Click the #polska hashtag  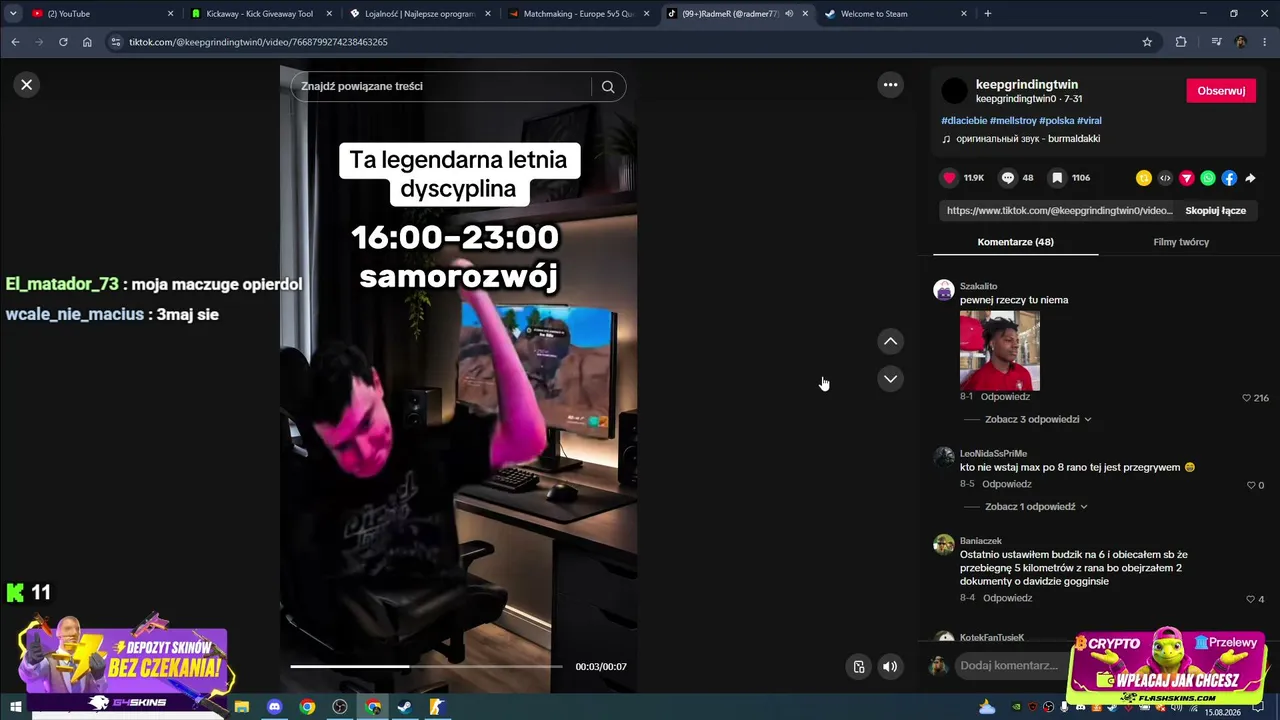tap(1056, 121)
